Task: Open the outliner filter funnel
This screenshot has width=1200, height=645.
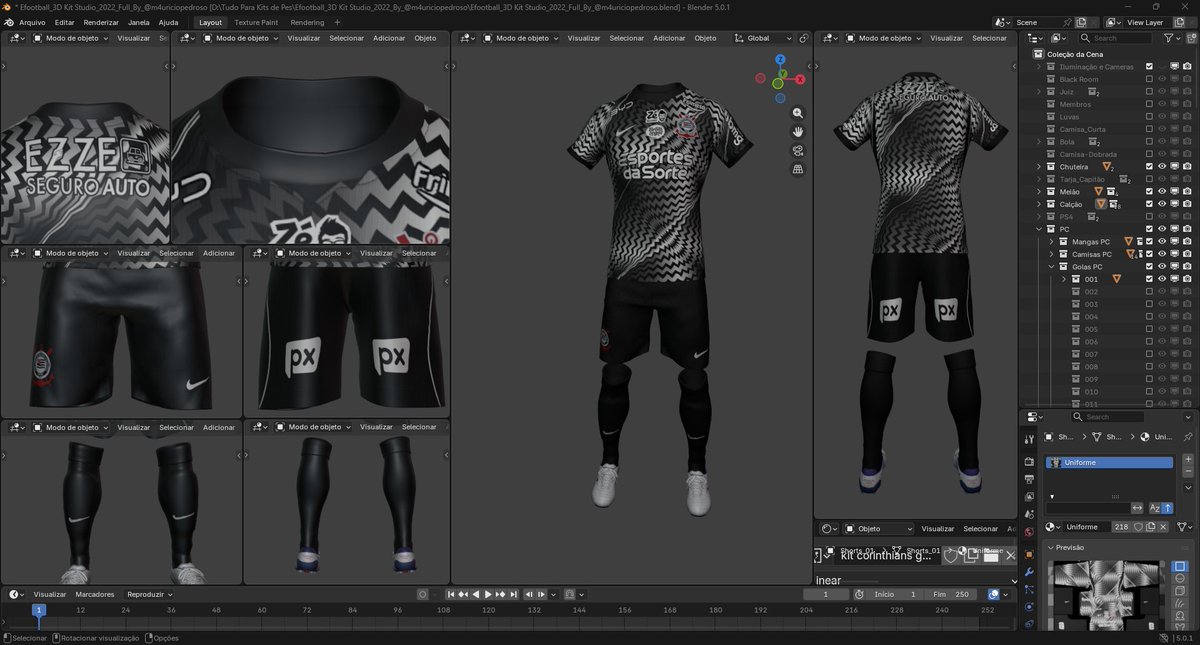Action: click(1168, 38)
